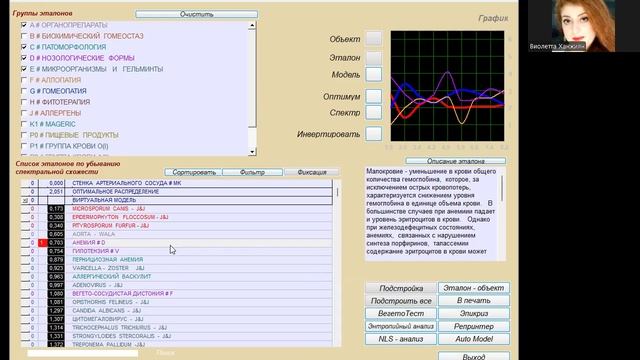Screen dimensions: 640x360
Task: Toggle the Объект graph box
Action: pos(373,39)
